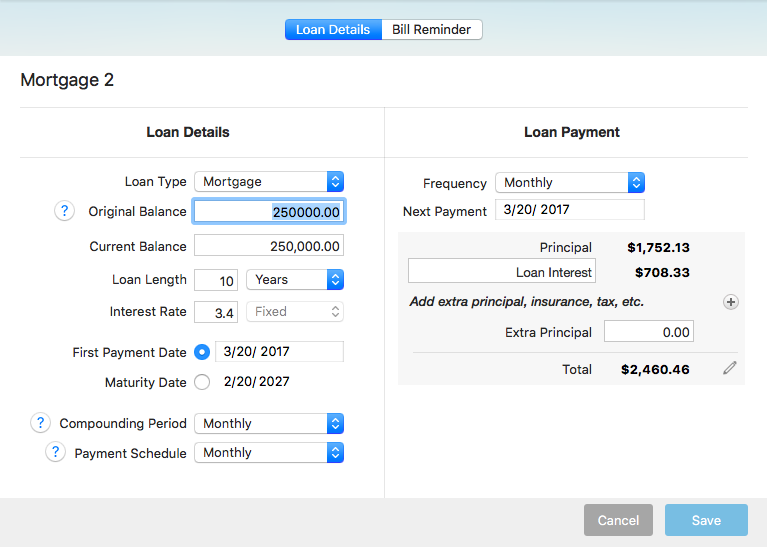767x547 pixels.
Task: Click the Next Payment date field
Action: point(569,211)
